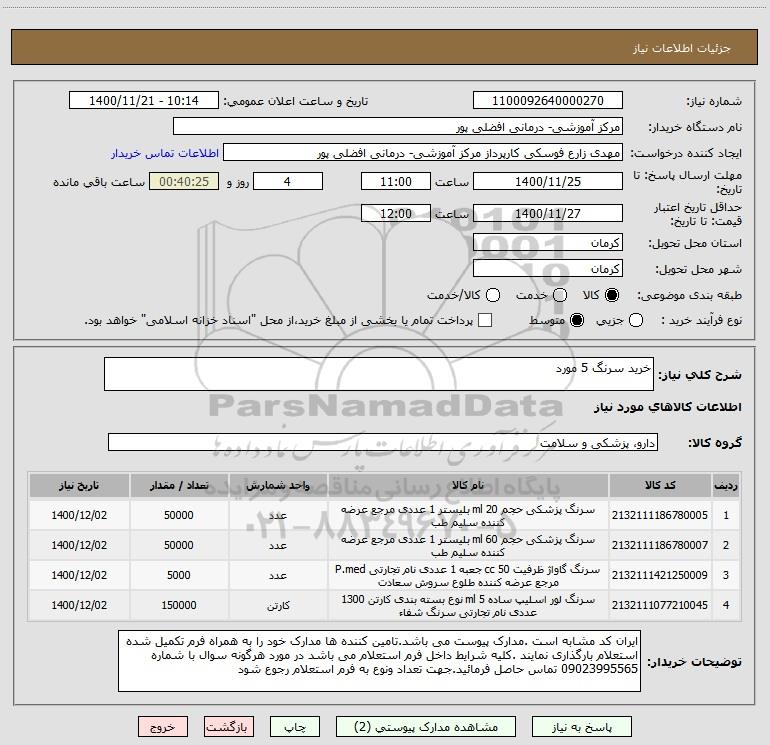Open اطلاعات تماس خریدار link
The image size is (770, 745).
[165, 153]
